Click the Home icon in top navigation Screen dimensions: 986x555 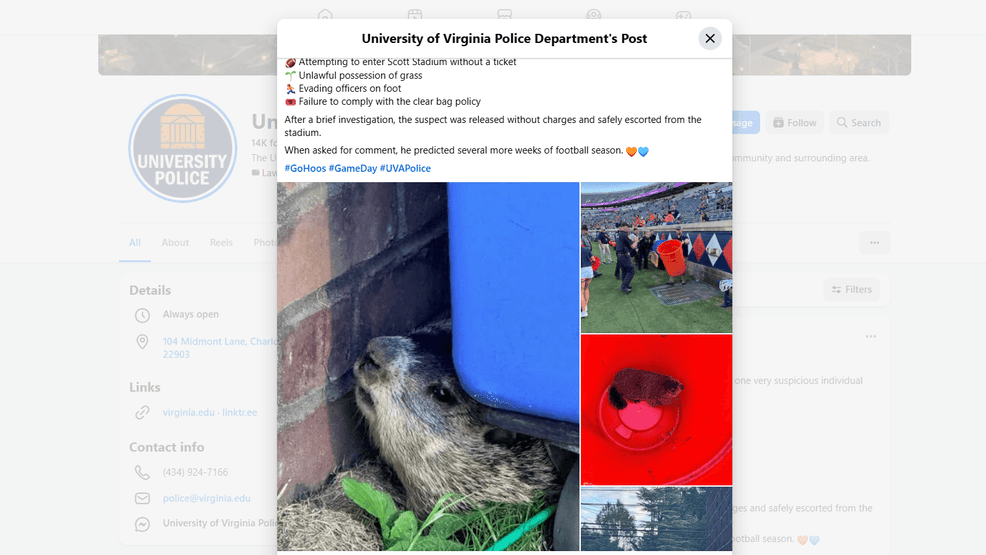pos(325,15)
